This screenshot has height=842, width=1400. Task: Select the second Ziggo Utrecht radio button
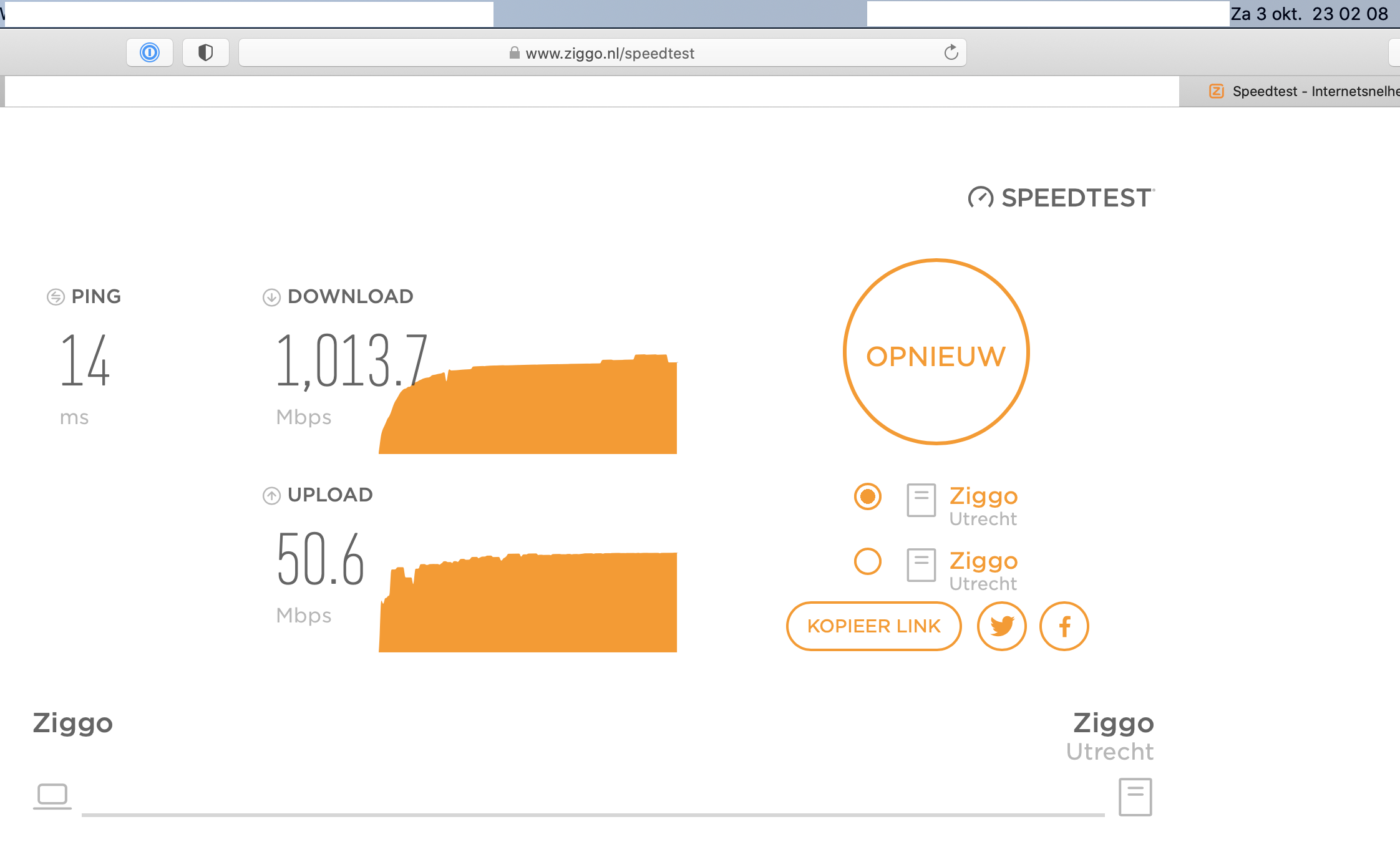(868, 561)
